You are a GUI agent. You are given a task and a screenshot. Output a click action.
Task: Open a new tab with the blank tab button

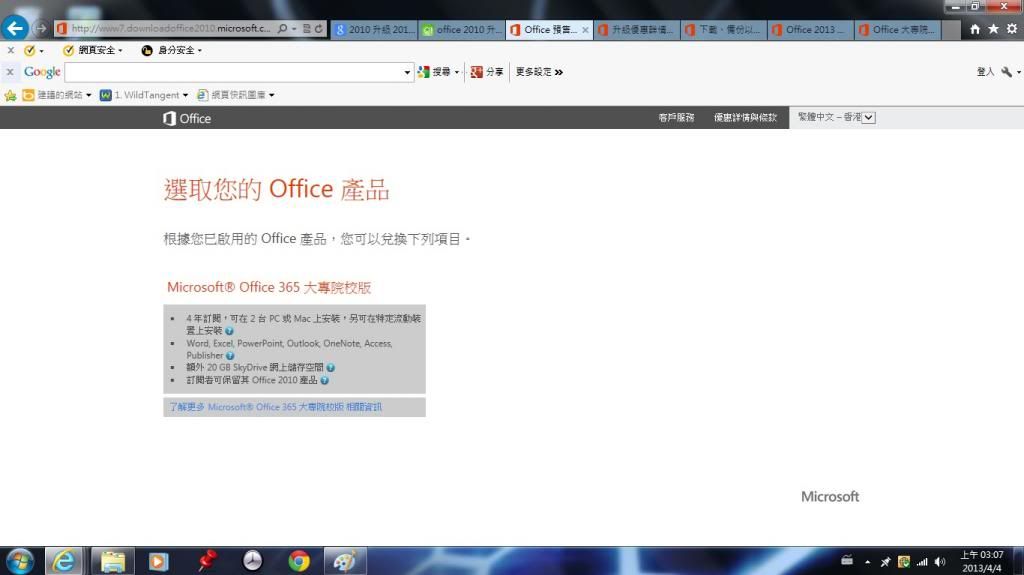tap(951, 29)
